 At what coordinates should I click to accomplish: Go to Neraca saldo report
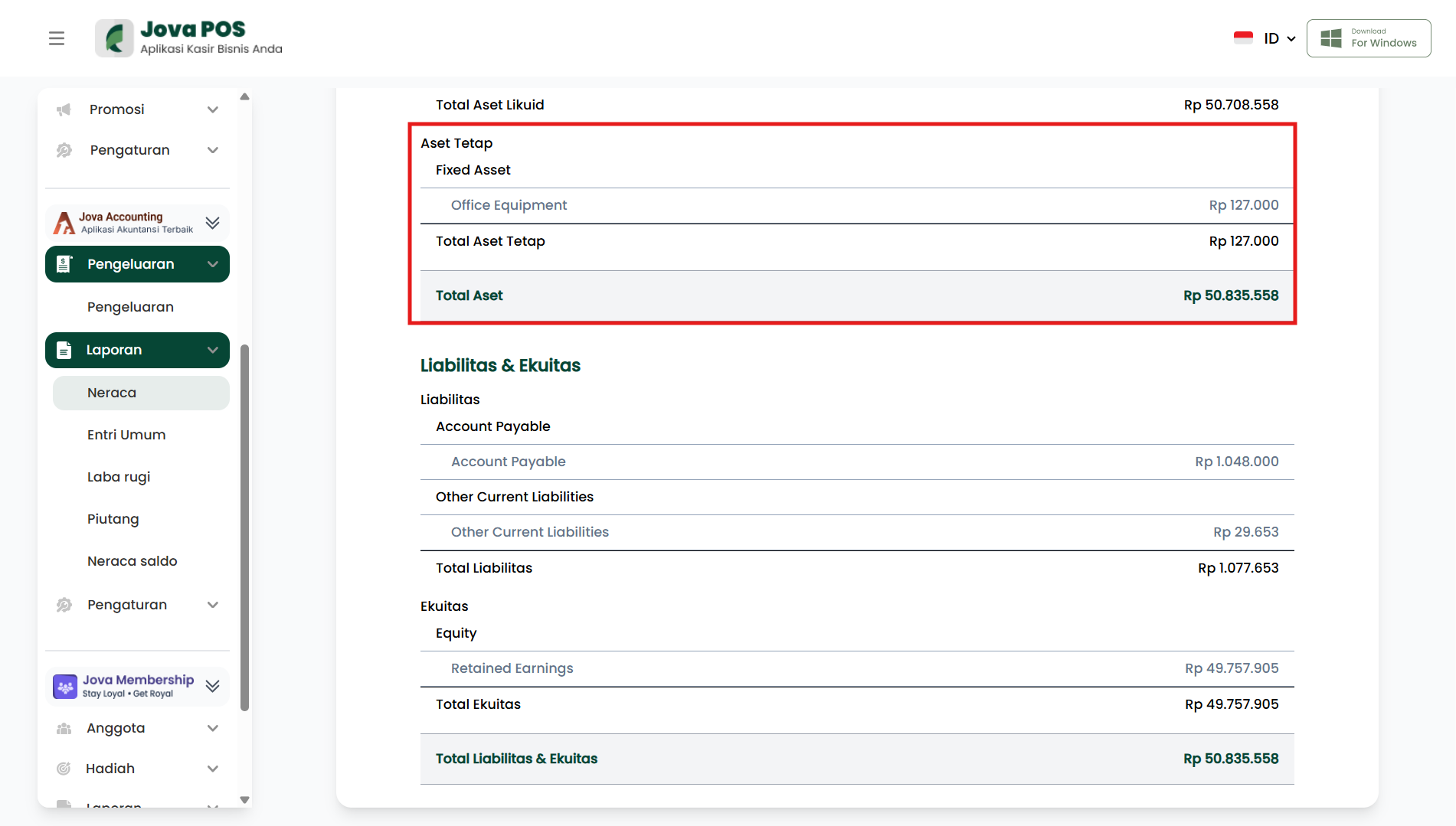pos(133,561)
